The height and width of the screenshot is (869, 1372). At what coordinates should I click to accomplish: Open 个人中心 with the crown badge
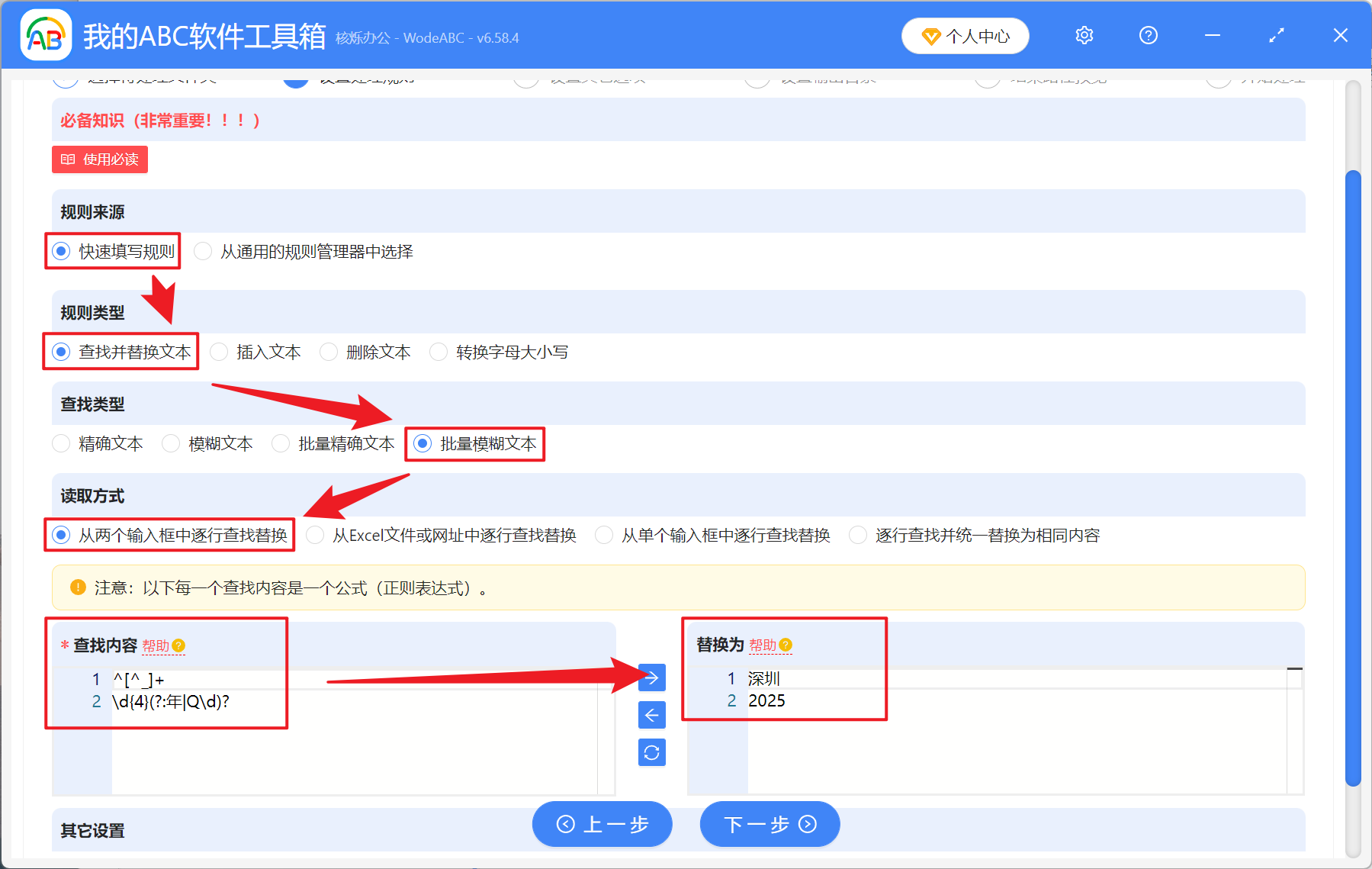click(965, 35)
